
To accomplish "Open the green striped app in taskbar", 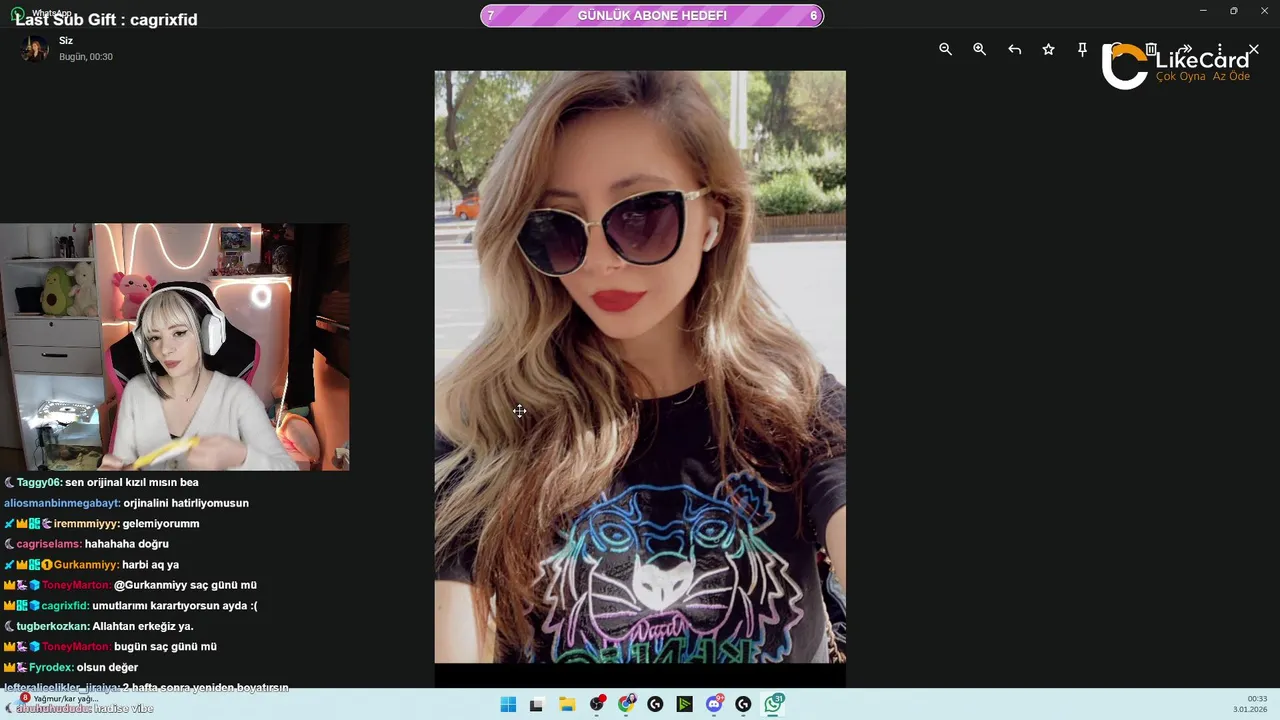I will 684,704.
